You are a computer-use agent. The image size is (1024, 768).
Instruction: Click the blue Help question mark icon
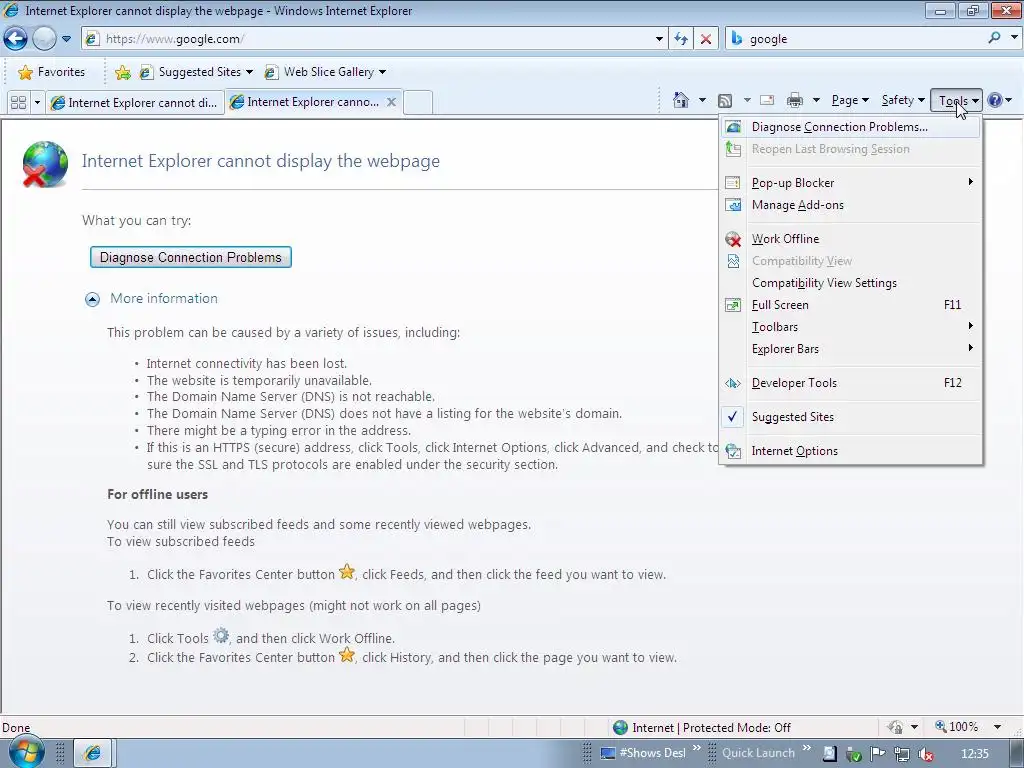(995, 100)
